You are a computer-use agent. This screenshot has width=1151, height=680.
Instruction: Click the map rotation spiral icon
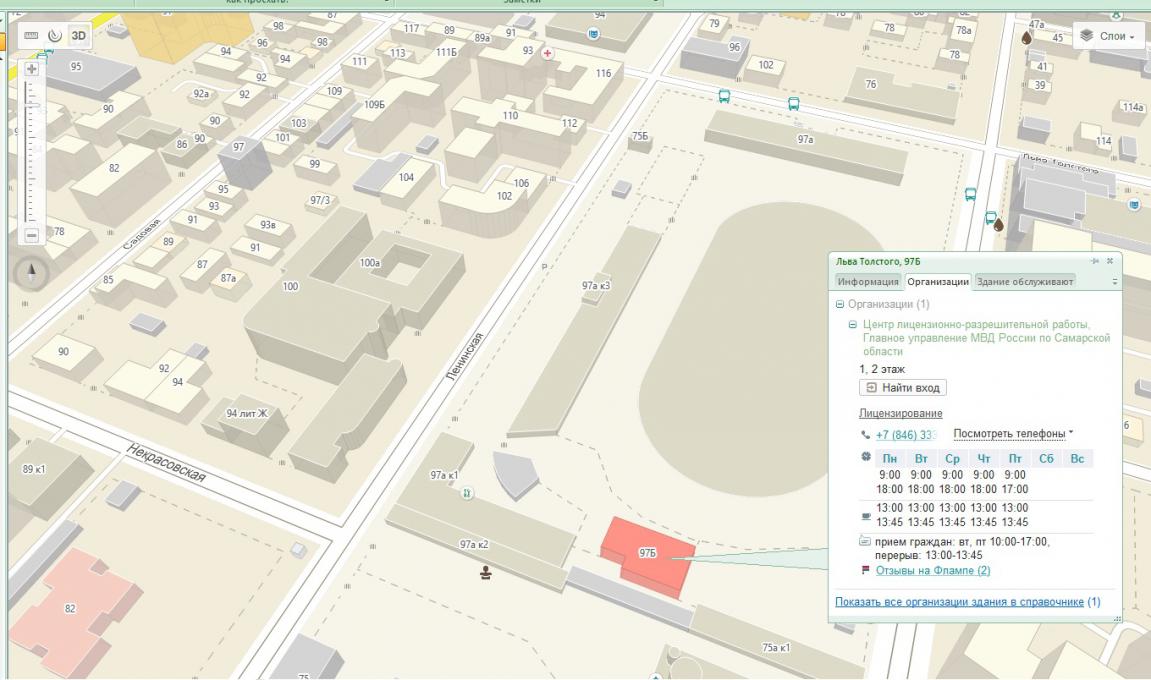pos(53,35)
